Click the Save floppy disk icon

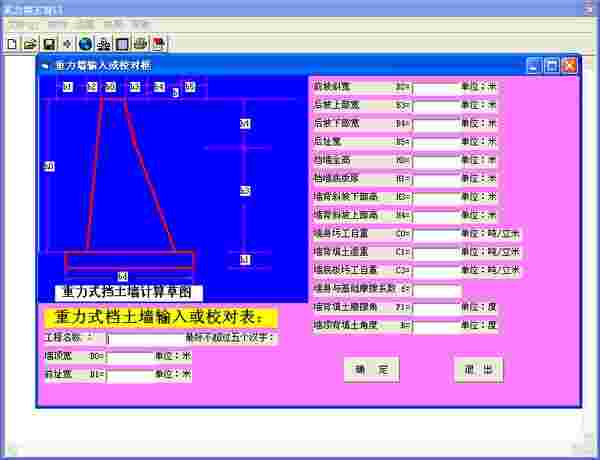pos(48,44)
